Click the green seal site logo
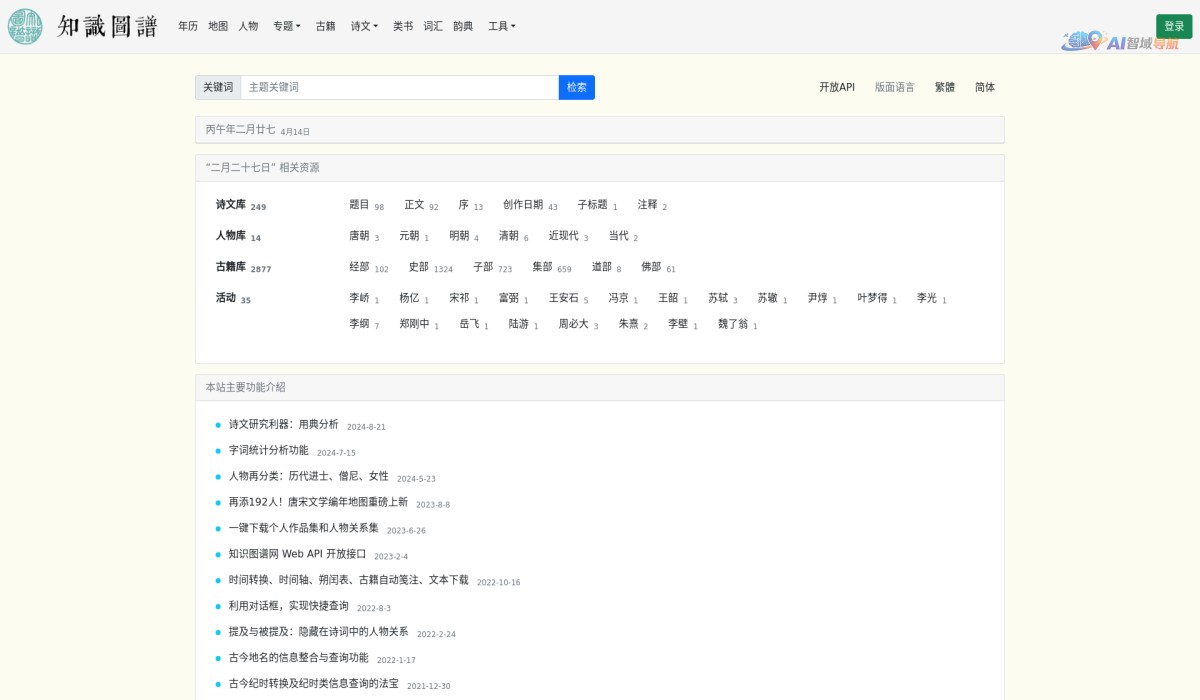Screen dimensions: 1200x700 coord(25,27)
